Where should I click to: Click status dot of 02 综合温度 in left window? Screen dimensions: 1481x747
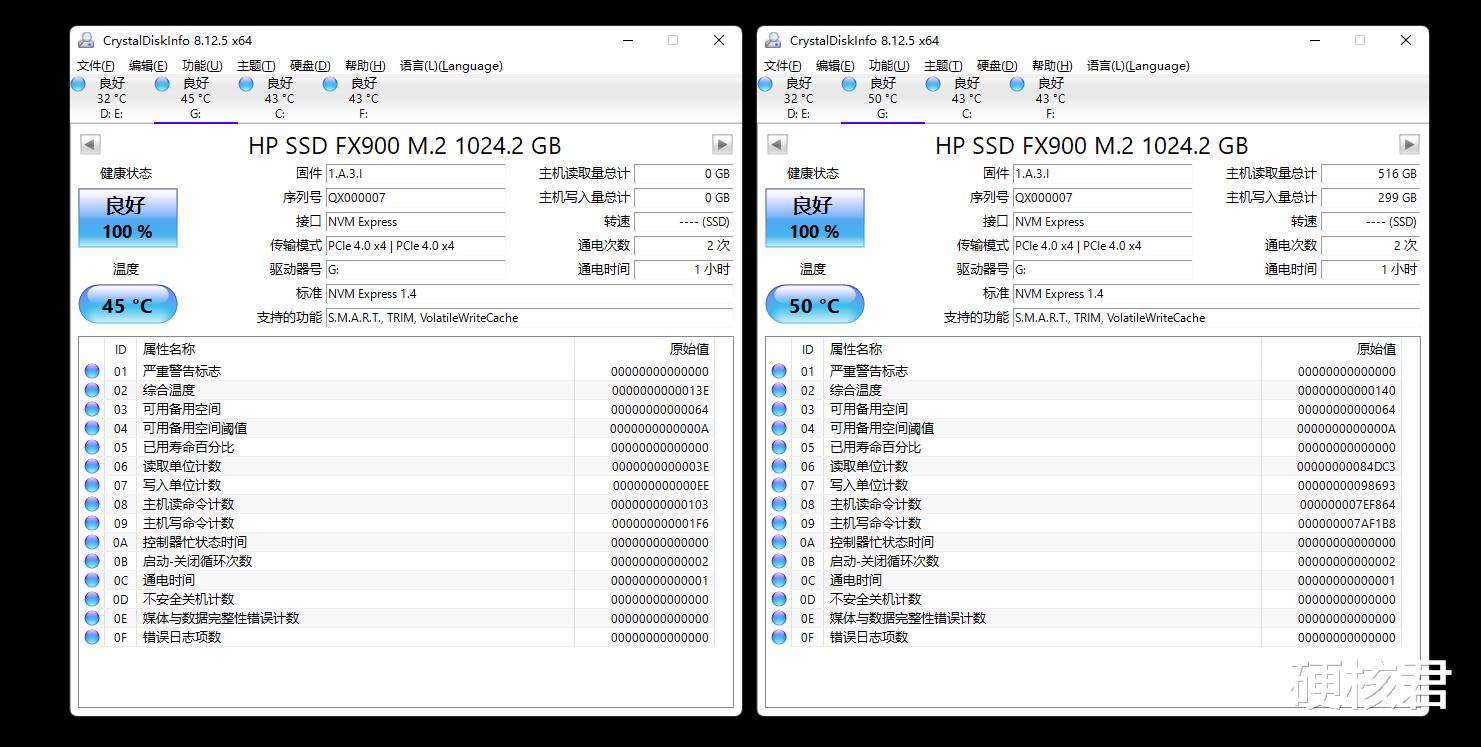tap(92, 390)
